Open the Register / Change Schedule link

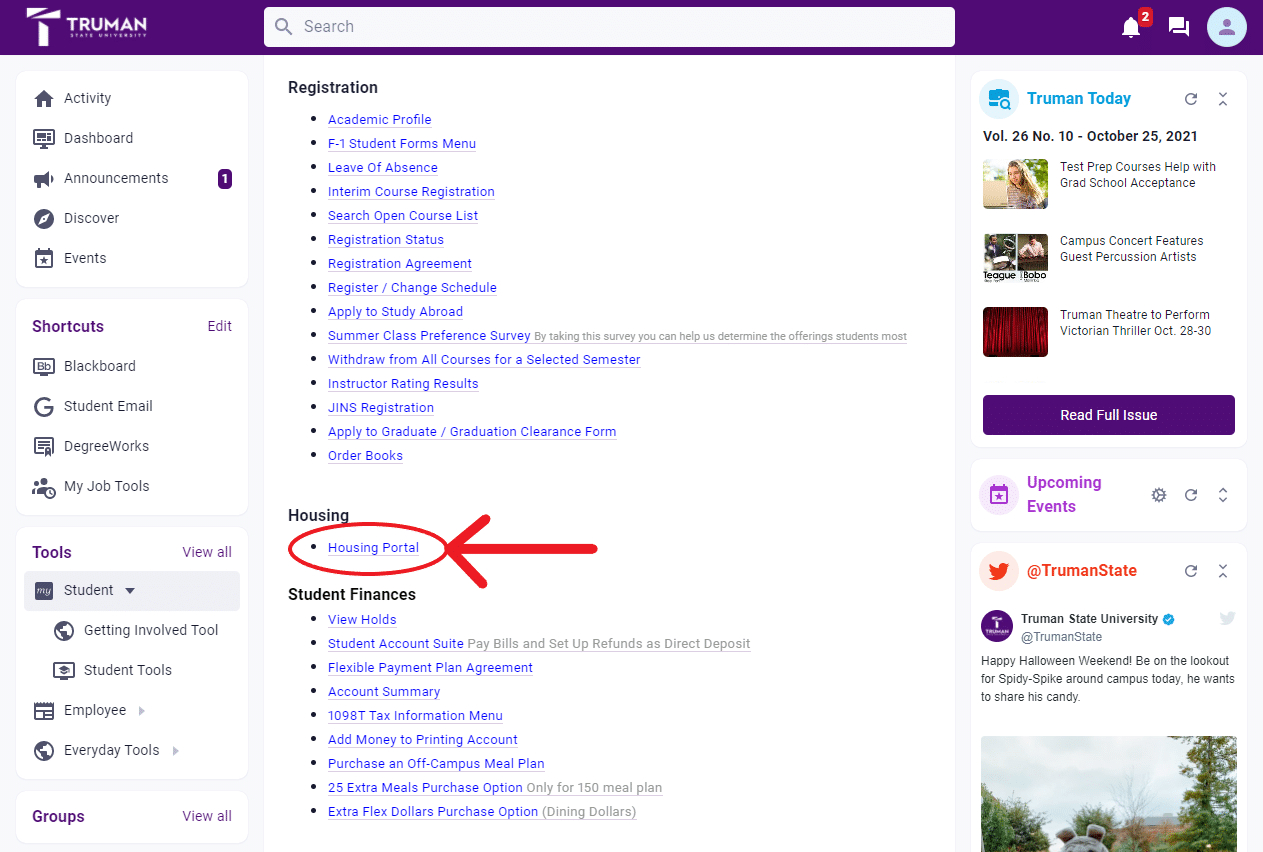412,287
